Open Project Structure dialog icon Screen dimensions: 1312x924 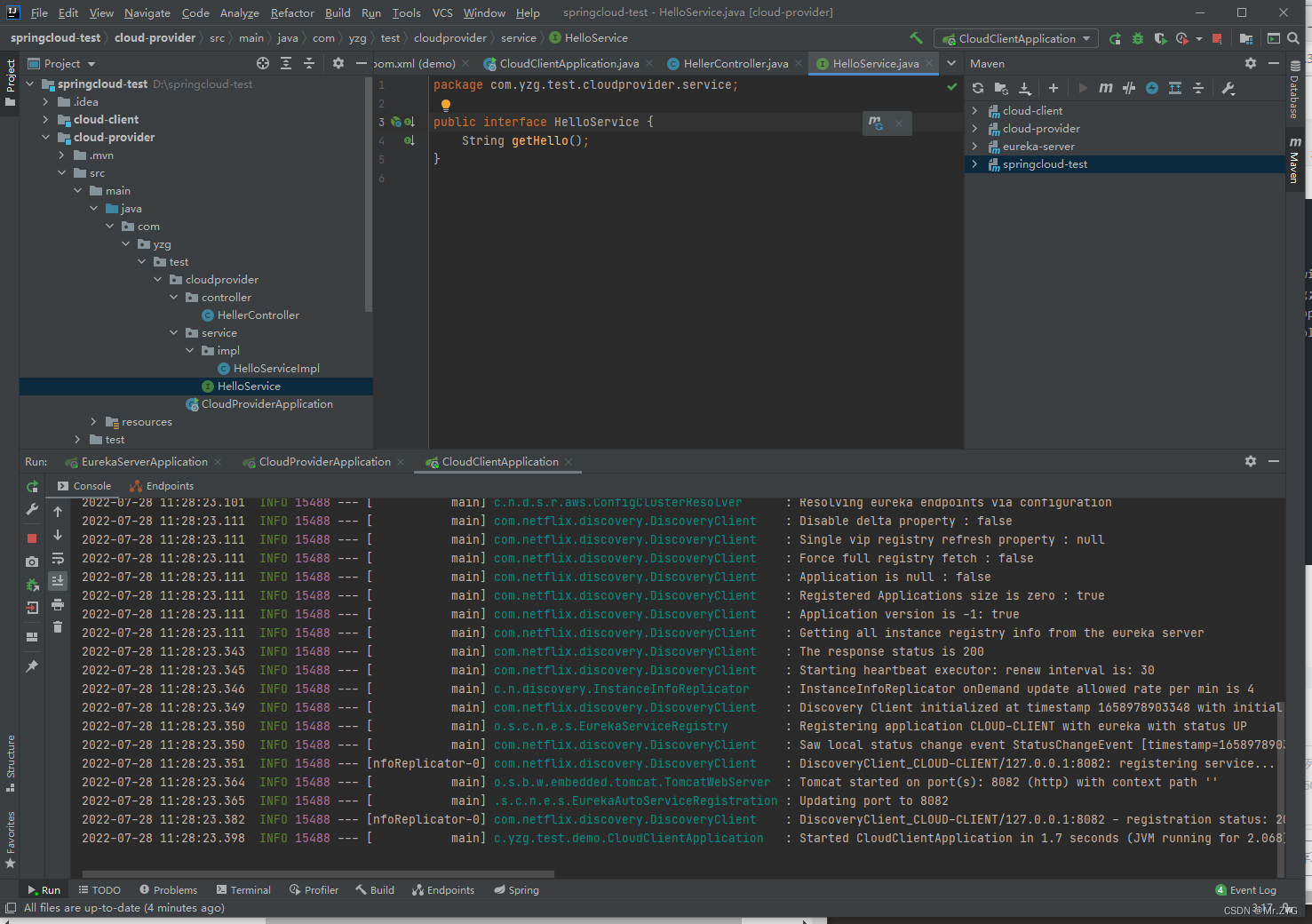[1246, 38]
